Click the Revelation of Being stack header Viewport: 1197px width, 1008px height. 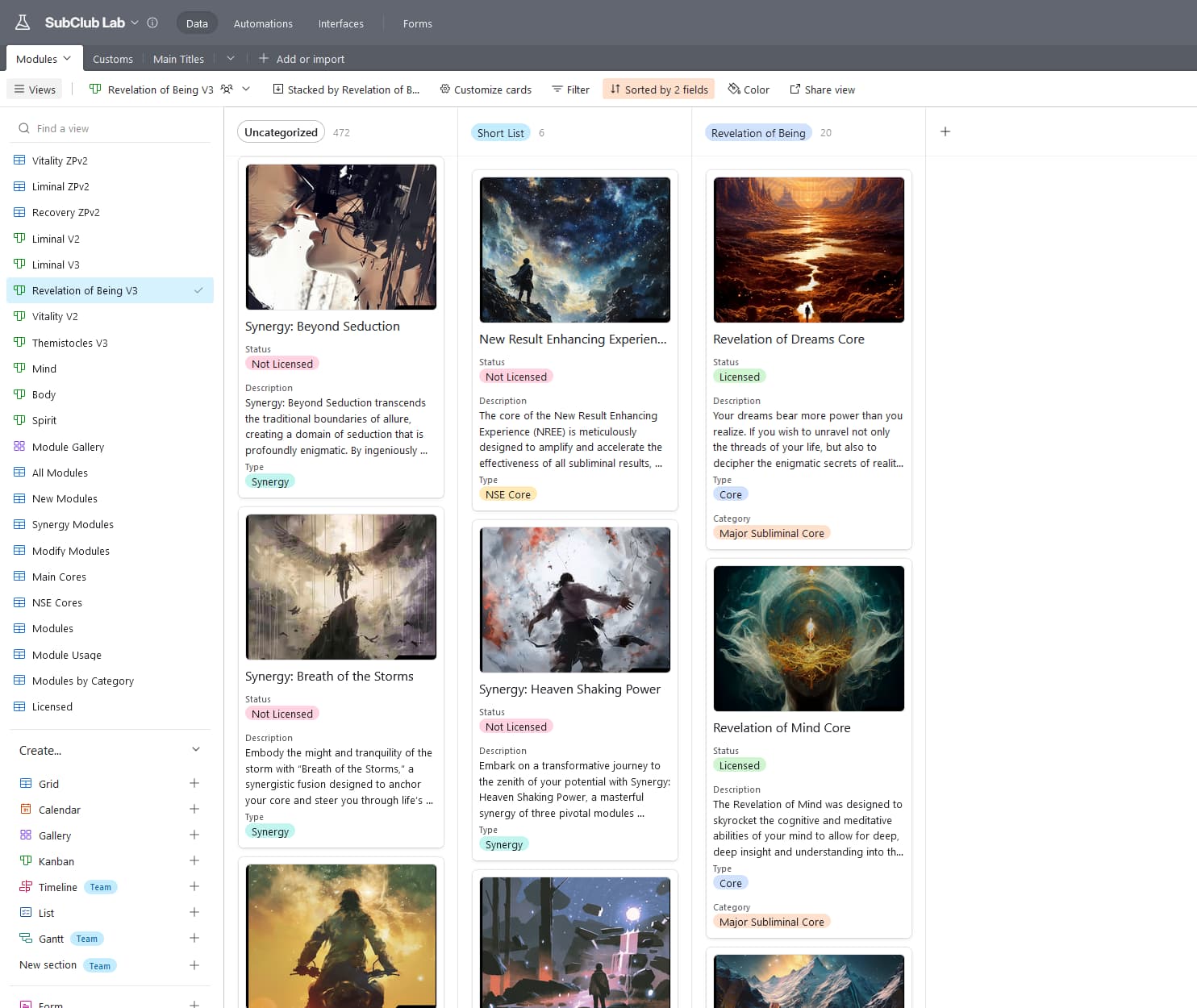click(x=758, y=133)
